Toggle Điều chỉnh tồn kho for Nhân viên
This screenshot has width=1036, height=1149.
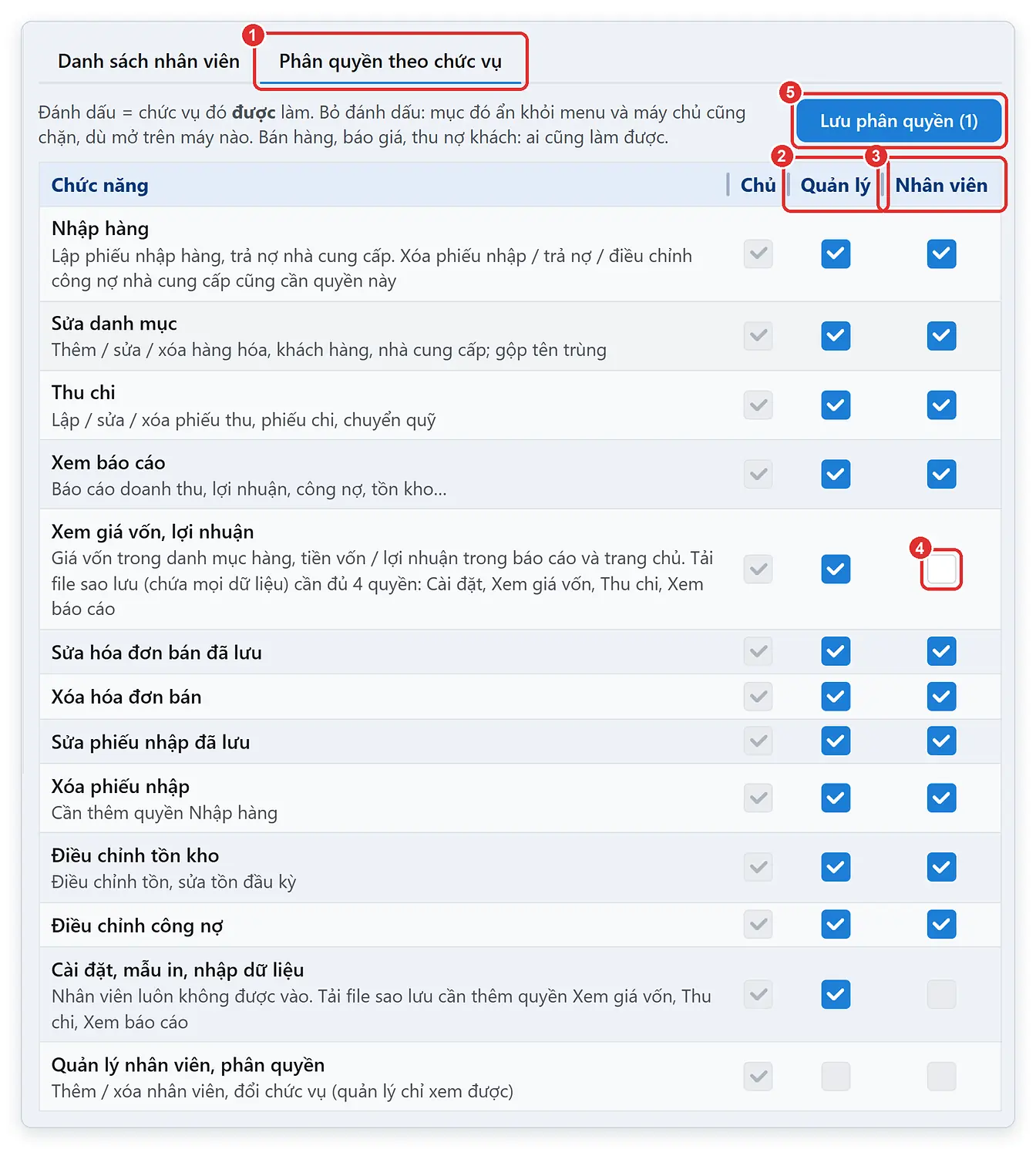(x=941, y=867)
